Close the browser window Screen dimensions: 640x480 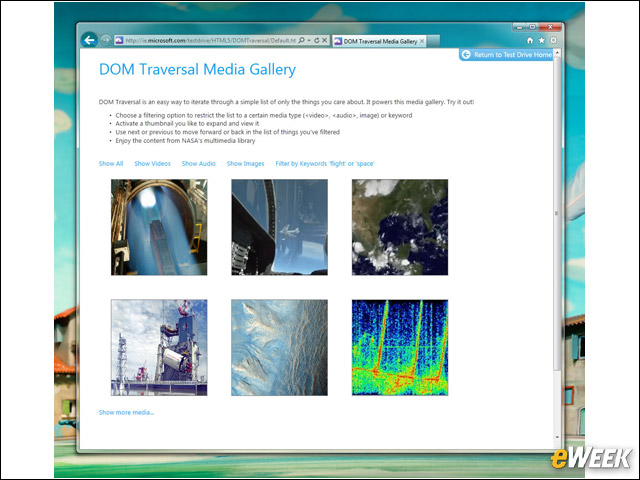[x=550, y=27]
